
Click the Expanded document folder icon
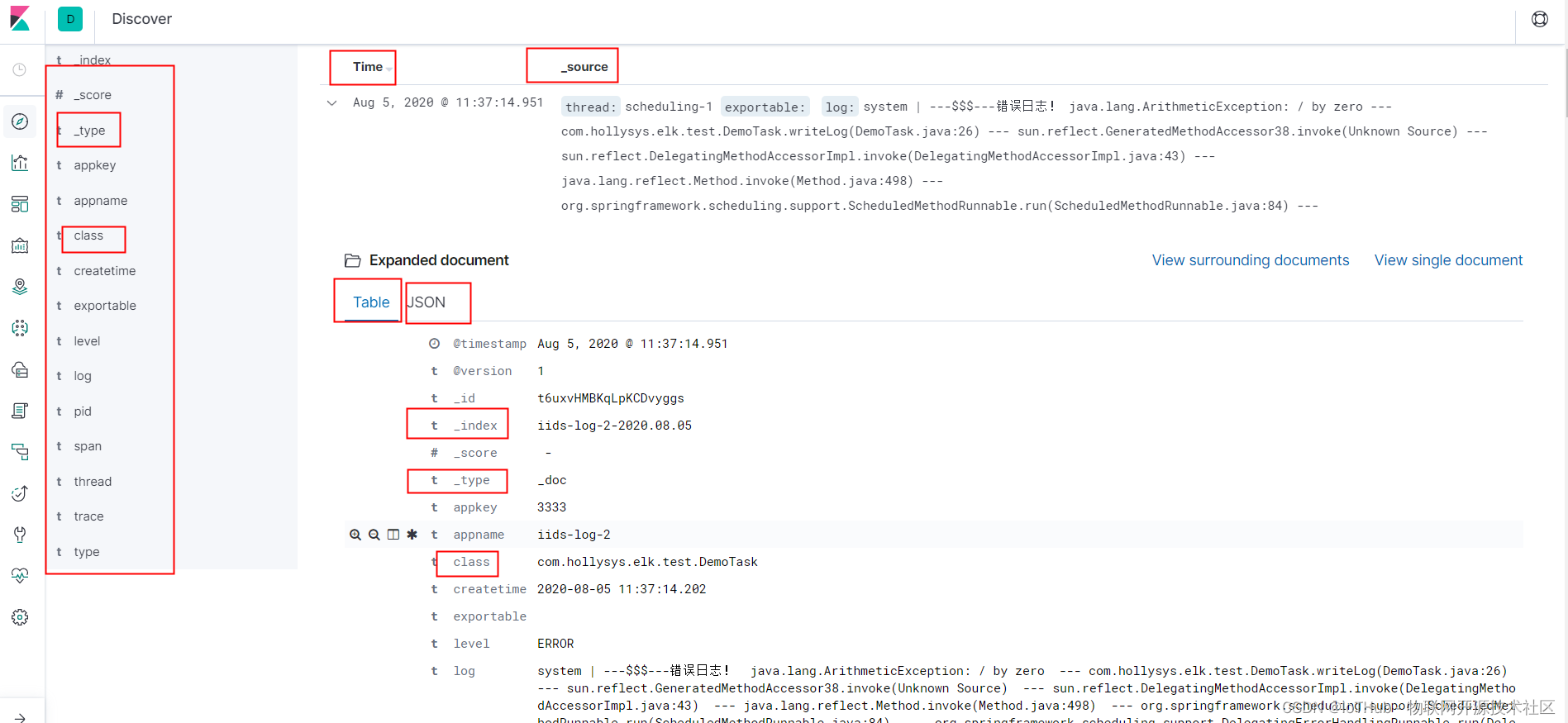352,260
